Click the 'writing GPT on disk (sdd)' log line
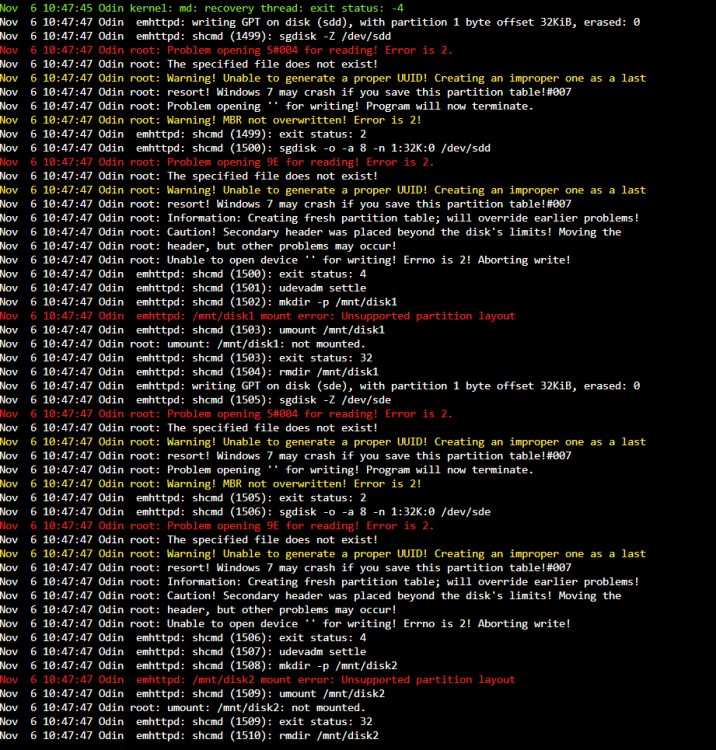Screen dimensions: 716x750 pyautogui.click(x=320, y=22)
